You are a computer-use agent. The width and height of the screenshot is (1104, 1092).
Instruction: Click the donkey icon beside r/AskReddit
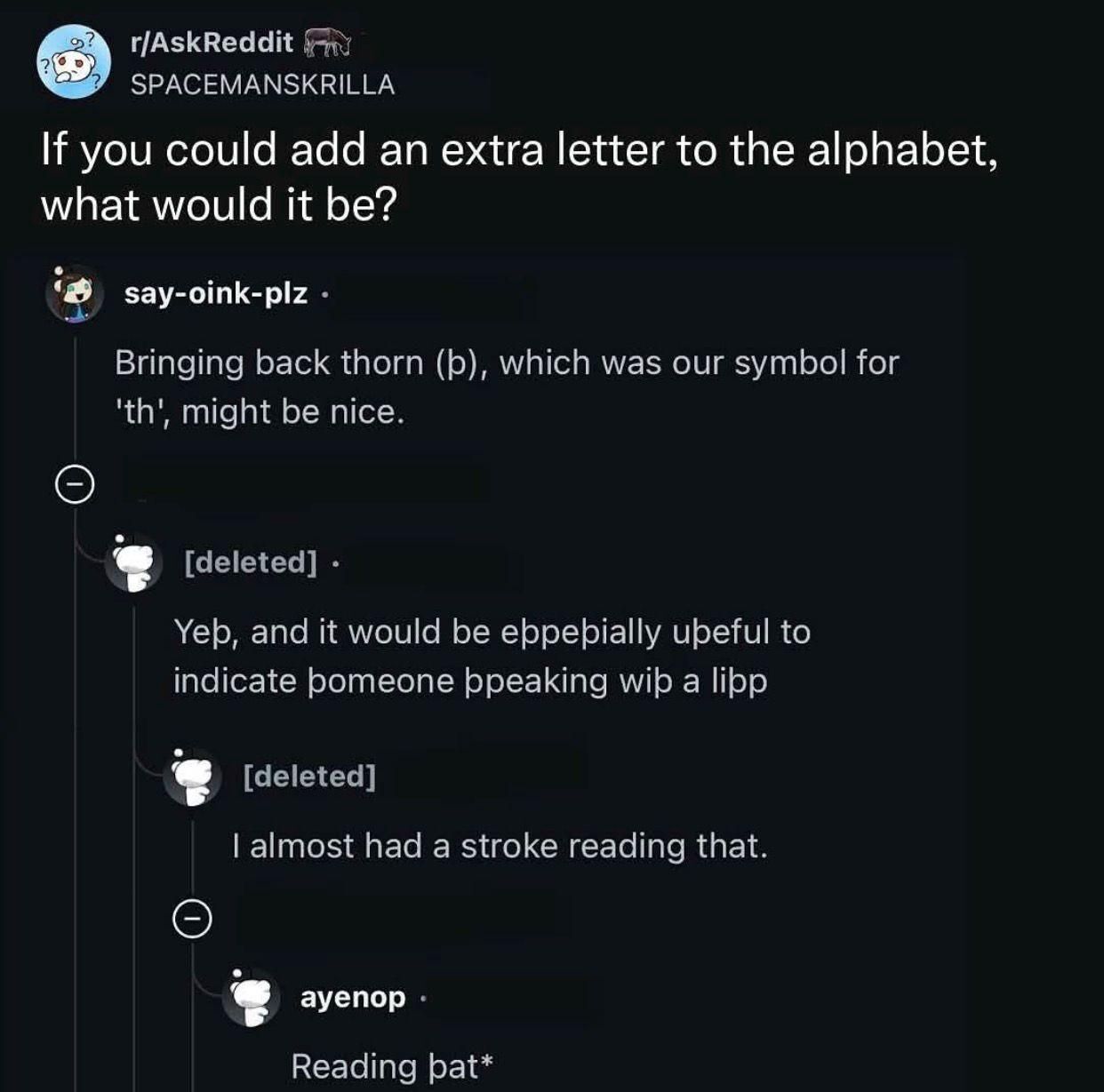(328, 42)
